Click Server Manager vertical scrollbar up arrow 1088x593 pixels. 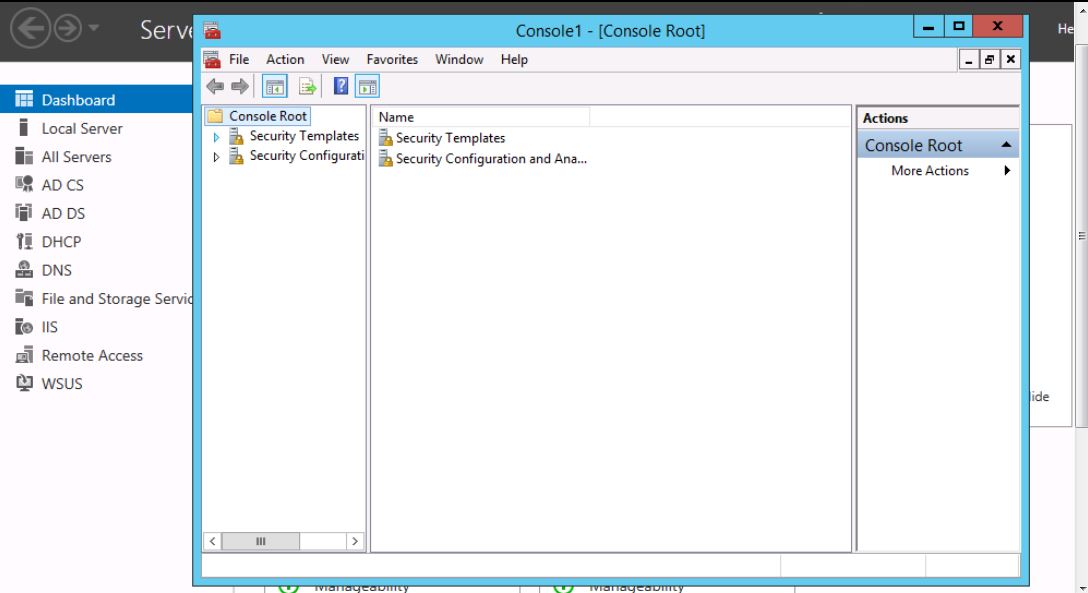1082,11
